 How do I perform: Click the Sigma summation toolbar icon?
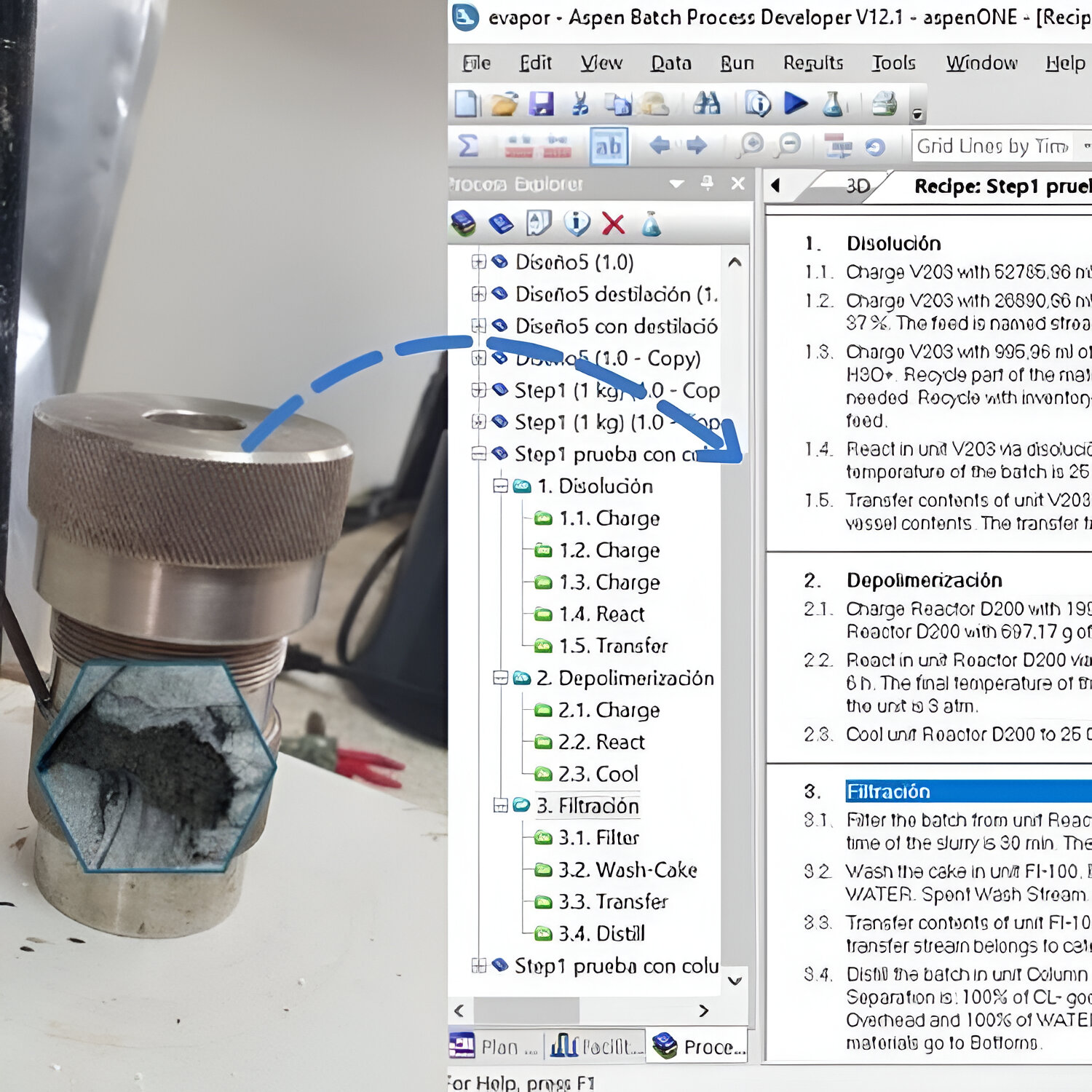click(468, 146)
